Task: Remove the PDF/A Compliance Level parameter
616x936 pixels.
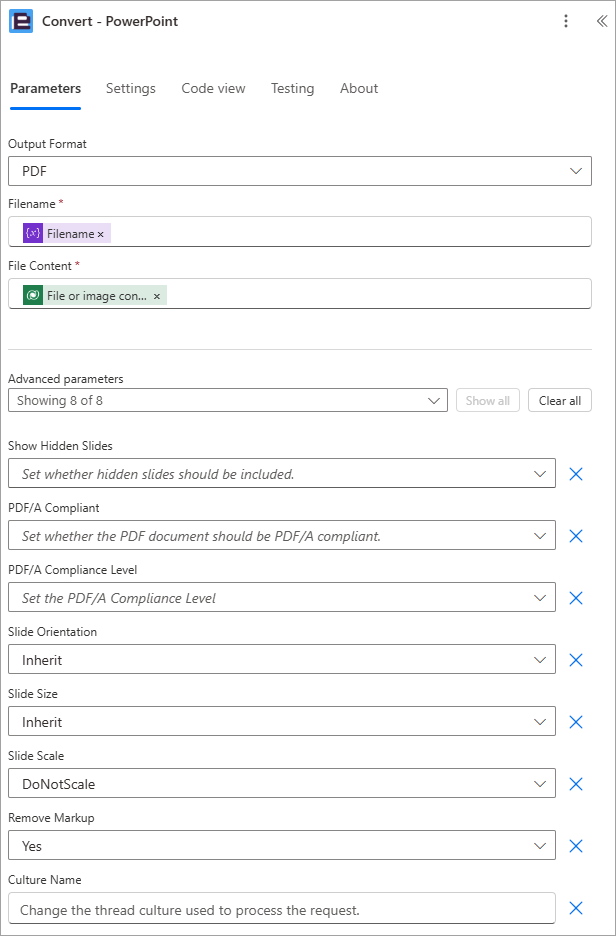Action: [x=575, y=598]
